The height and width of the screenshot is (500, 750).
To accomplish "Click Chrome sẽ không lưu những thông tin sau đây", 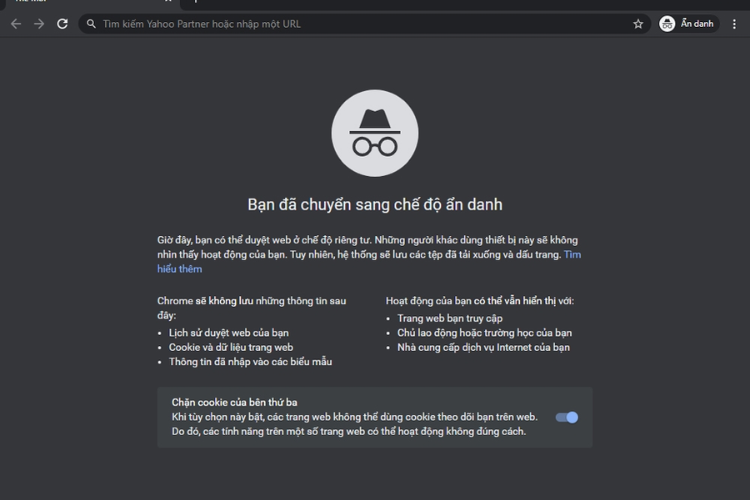I will tap(252, 308).
